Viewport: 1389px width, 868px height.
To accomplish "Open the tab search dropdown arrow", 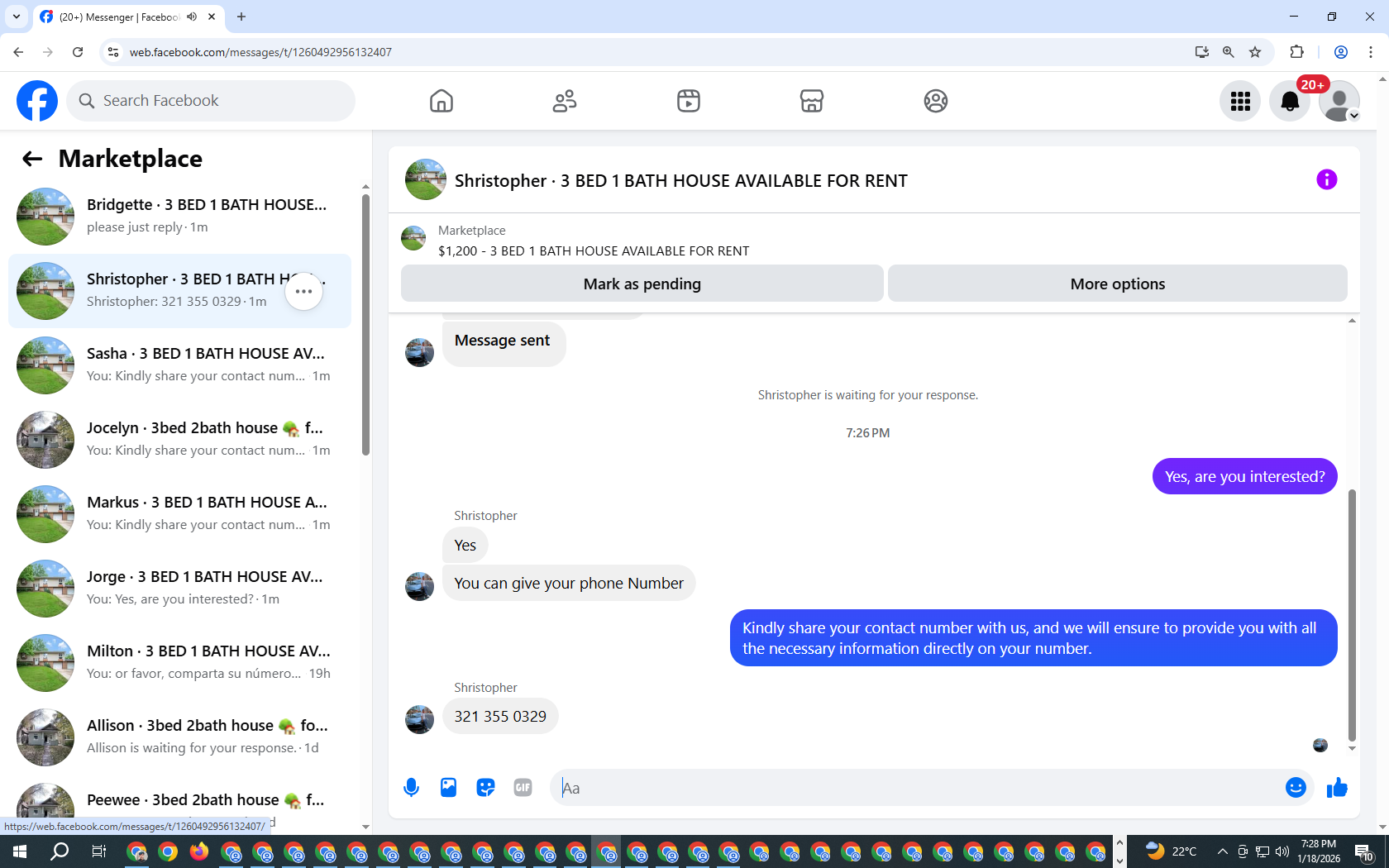I will click(x=17, y=17).
